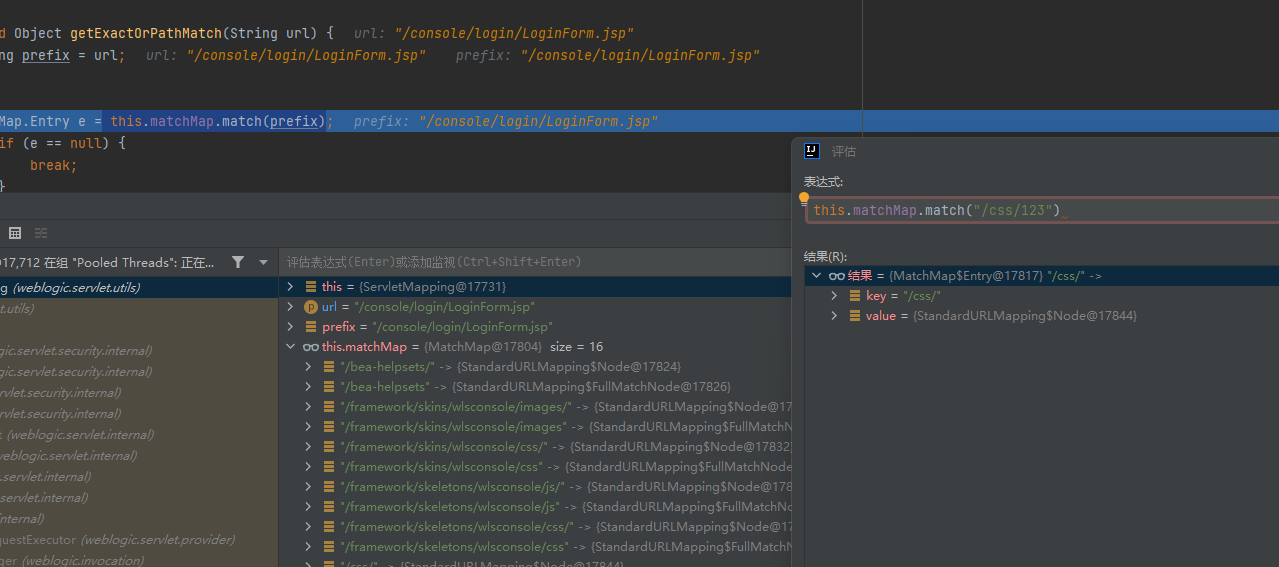Expand "/framework/skins/wlsconsole/images" FullMatchNode entry
Viewport: 1279px width, 567px height.
pyautogui.click(x=309, y=427)
